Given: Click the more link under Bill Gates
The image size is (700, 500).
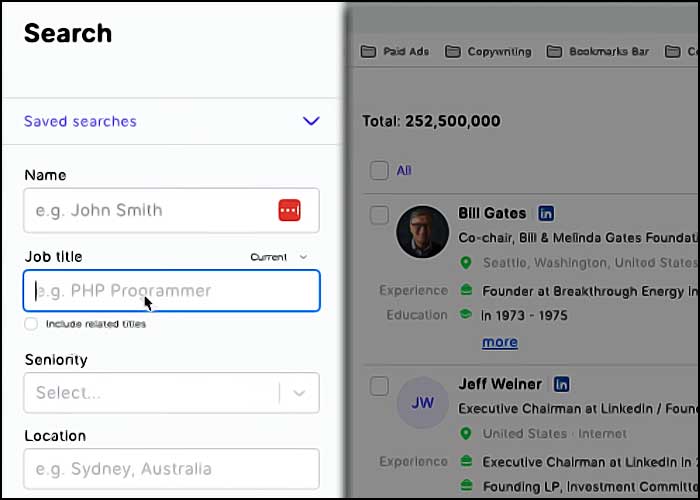Looking at the screenshot, I should point(500,342).
